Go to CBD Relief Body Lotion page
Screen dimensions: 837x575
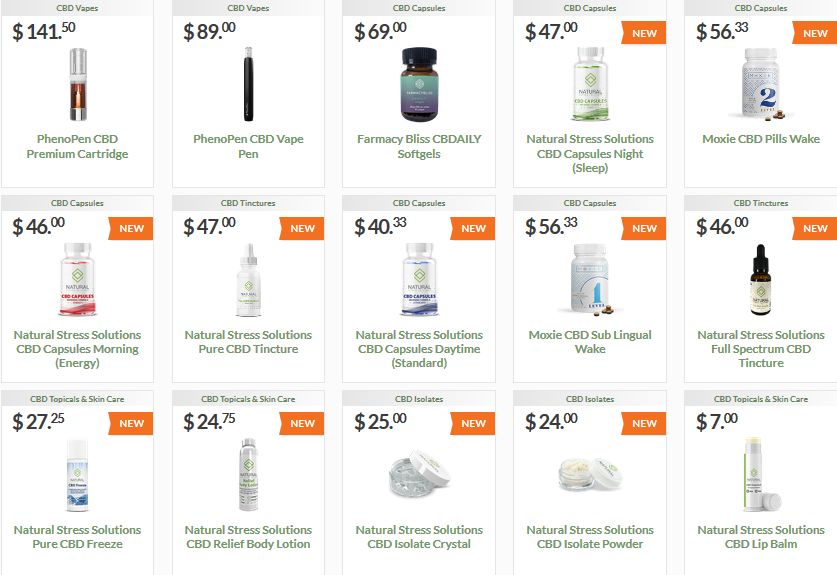[248, 537]
